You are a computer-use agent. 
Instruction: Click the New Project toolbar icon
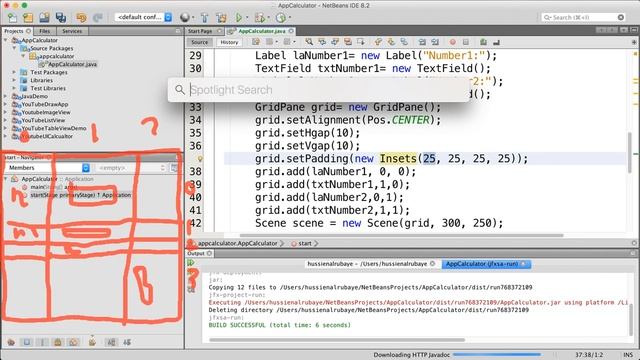tap(28, 18)
